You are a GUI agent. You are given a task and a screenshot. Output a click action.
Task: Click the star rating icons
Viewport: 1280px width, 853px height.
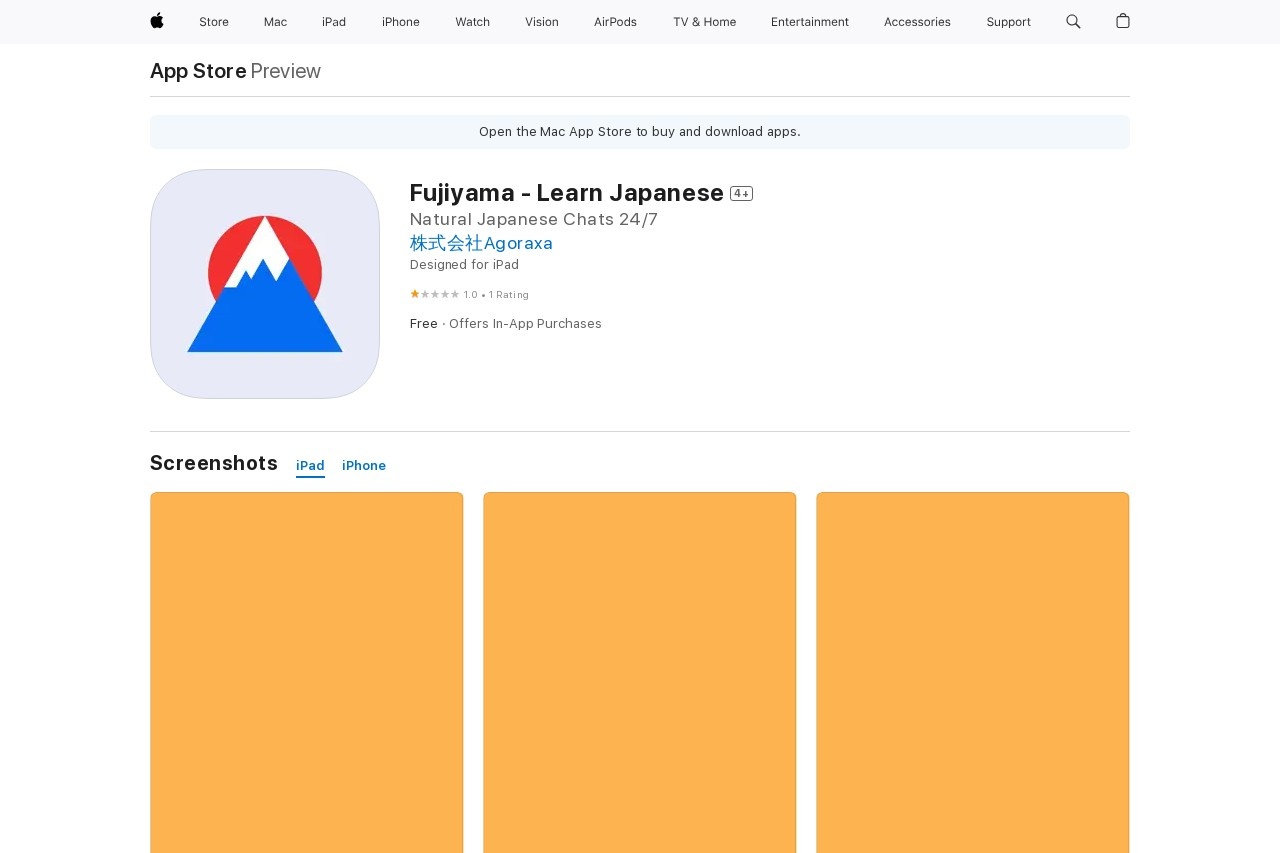(435, 294)
